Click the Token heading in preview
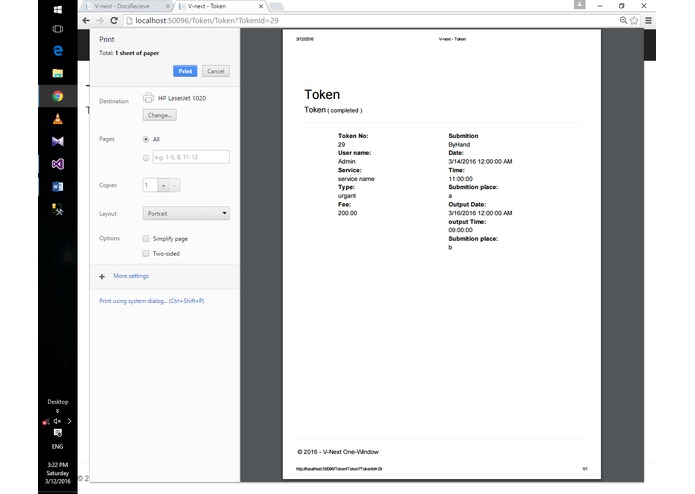 322,94
